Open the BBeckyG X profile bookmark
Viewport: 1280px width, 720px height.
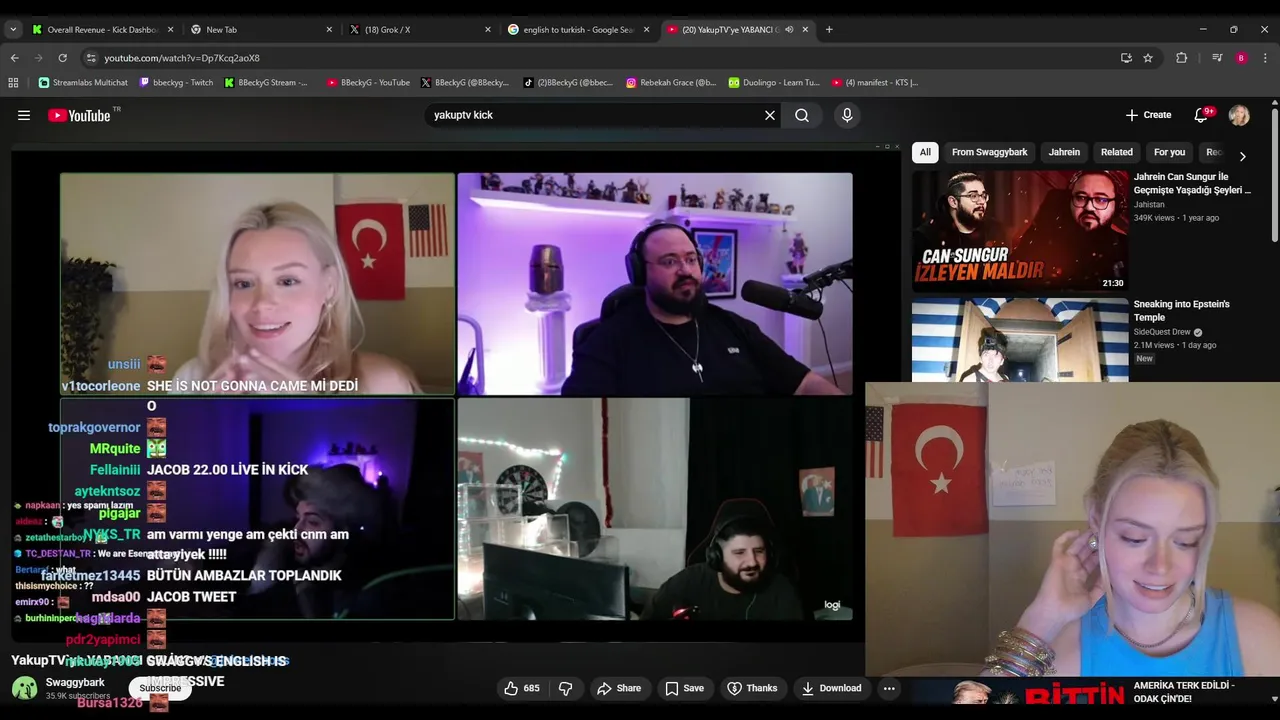465,82
